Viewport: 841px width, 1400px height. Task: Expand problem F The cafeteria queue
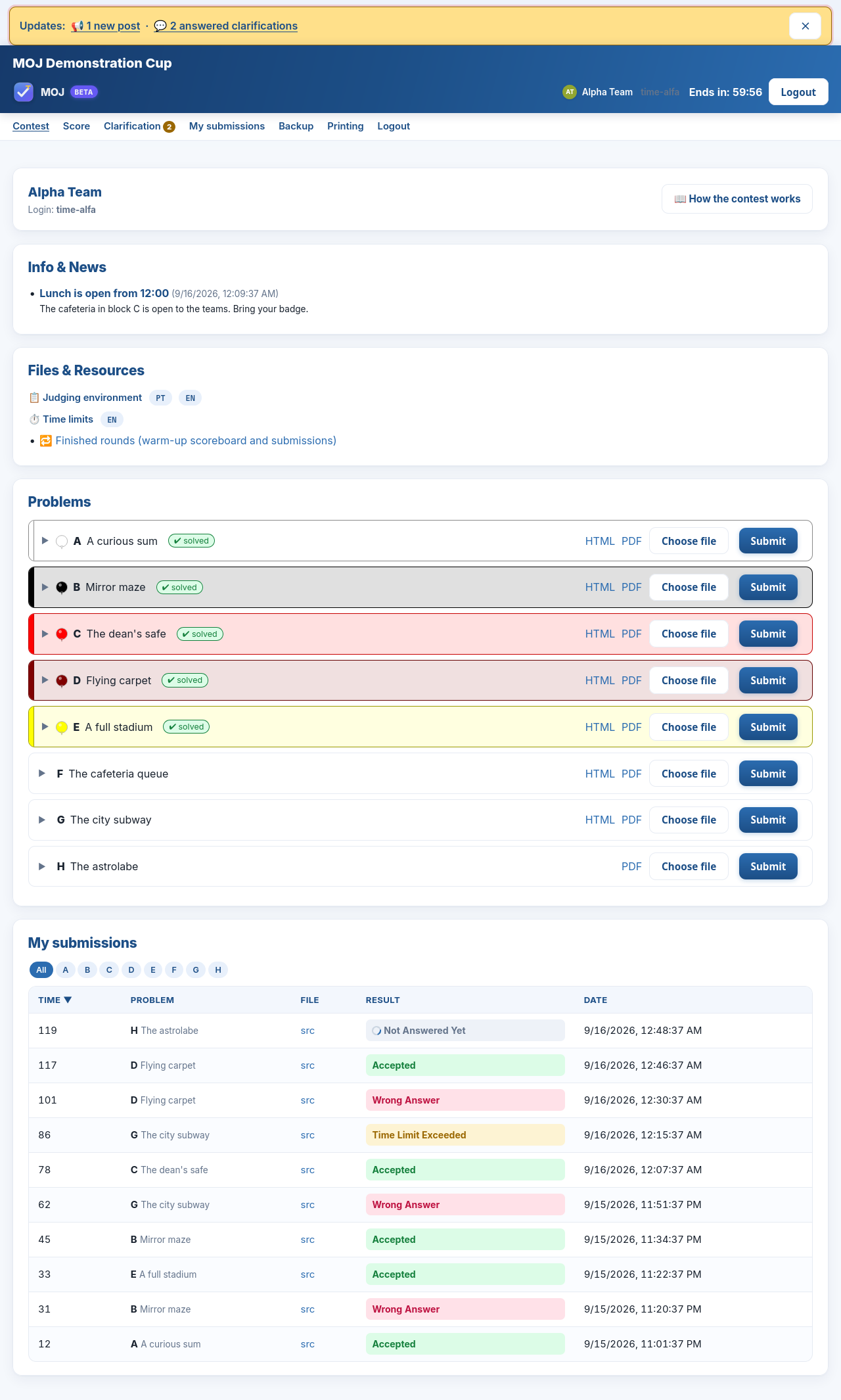tap(42, 774)
